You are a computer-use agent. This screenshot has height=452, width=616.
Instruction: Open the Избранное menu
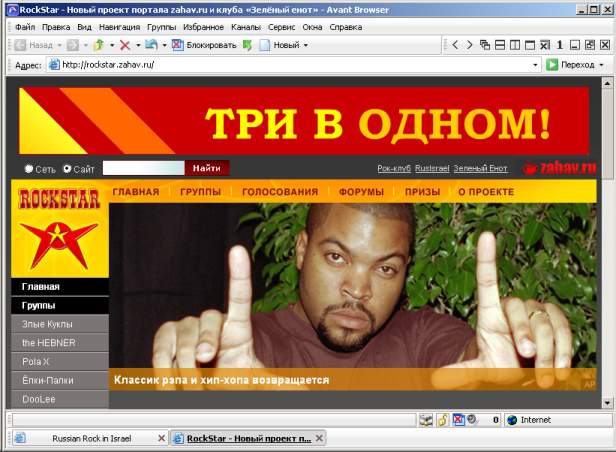[x=203, y=27]
